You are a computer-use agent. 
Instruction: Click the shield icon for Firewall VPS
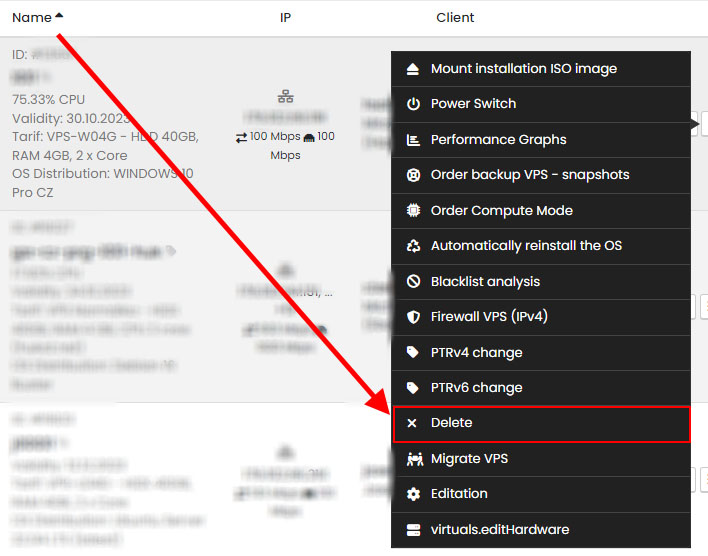(x=413, y=317)
